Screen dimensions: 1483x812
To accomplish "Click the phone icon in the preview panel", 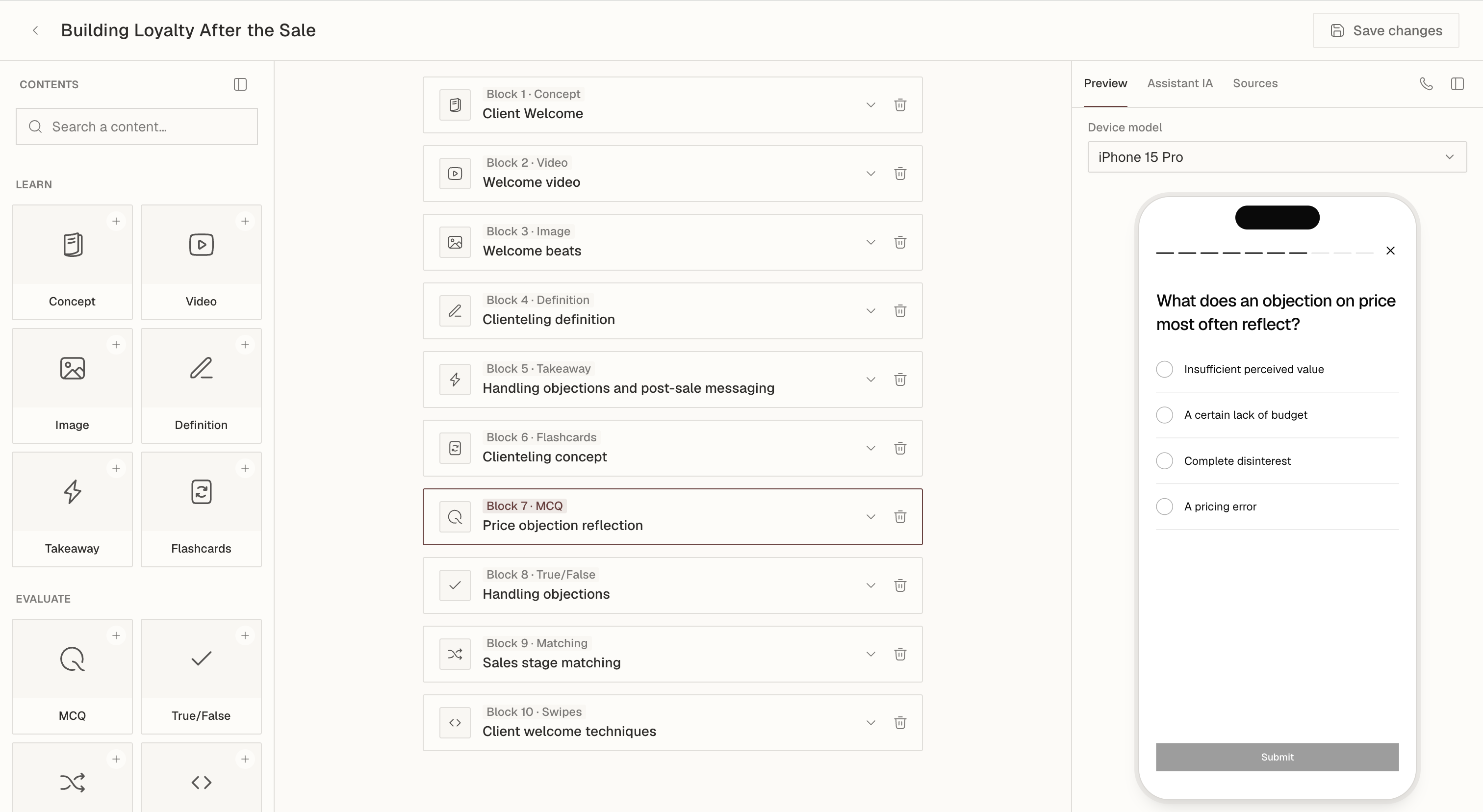I will click(1426, 84).
